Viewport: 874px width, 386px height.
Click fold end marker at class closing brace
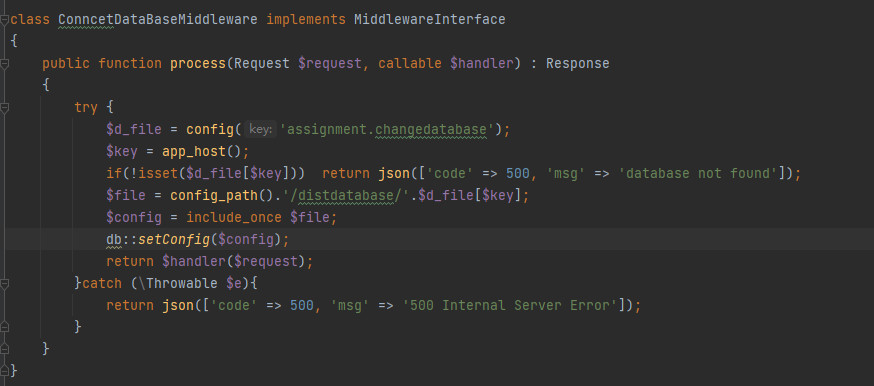pyautogui.click(x=4, y=370)
